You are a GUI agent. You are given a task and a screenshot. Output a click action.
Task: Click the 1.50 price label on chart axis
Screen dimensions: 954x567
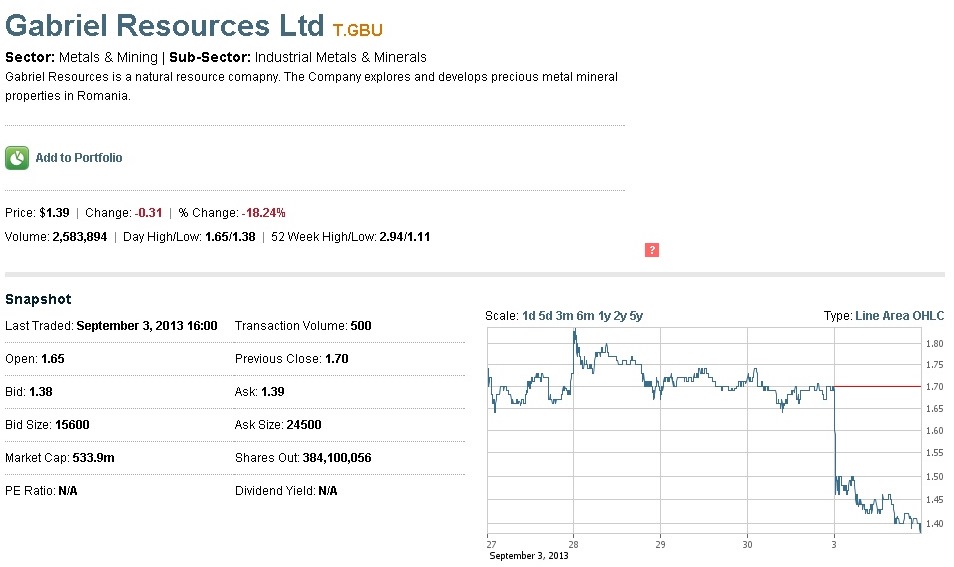click(x=934, y=476)
